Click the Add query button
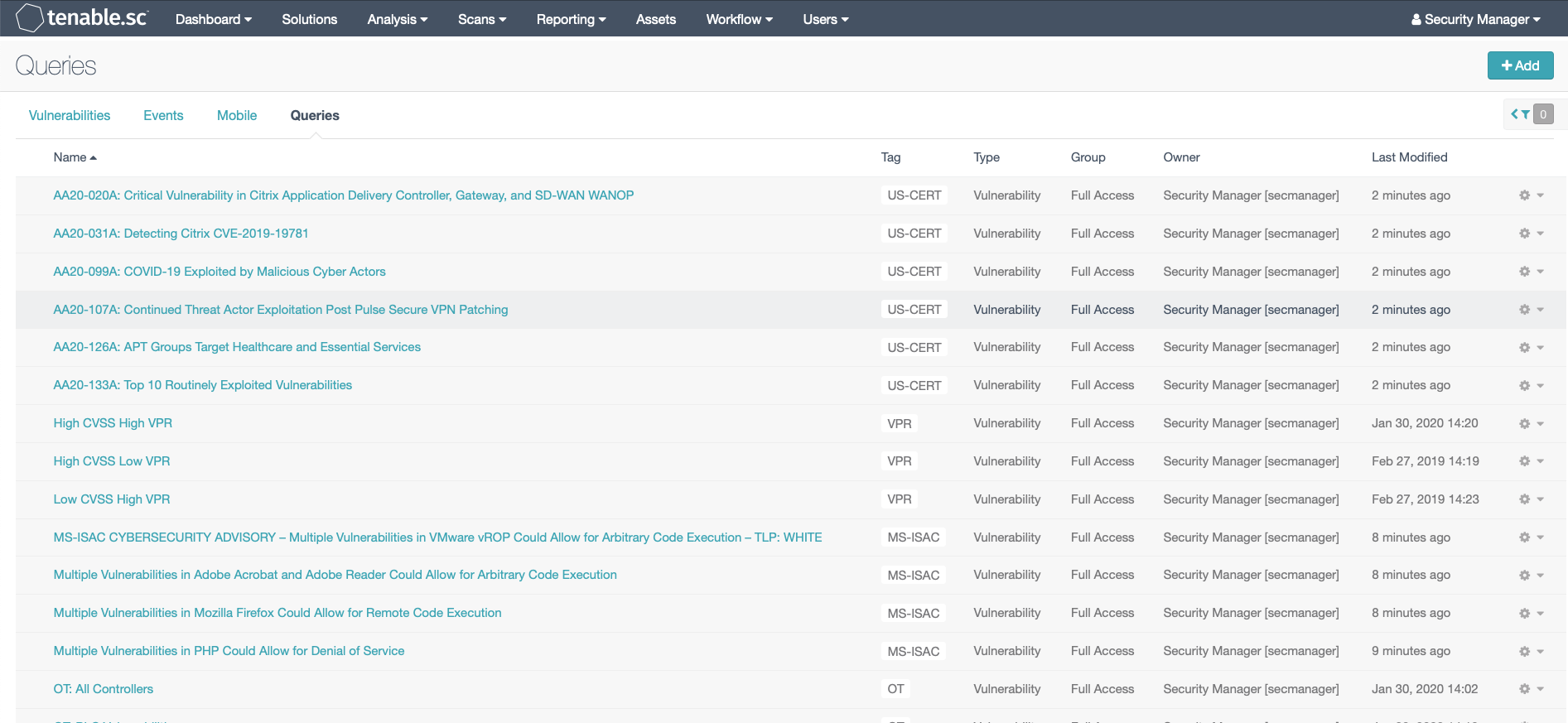Screen dimensions: 1568x723 tap(1520, 65)
